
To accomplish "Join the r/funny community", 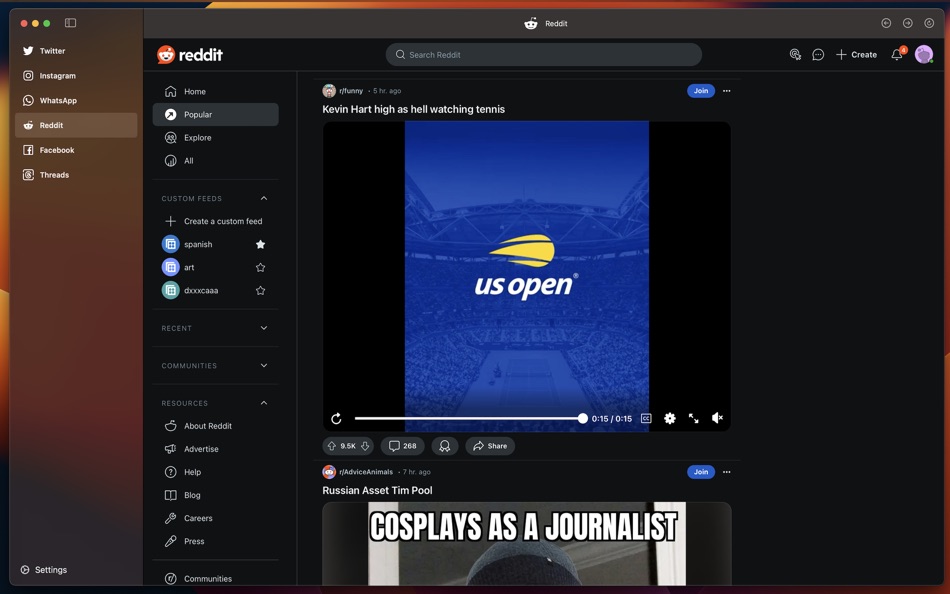I will click(701, 91).
